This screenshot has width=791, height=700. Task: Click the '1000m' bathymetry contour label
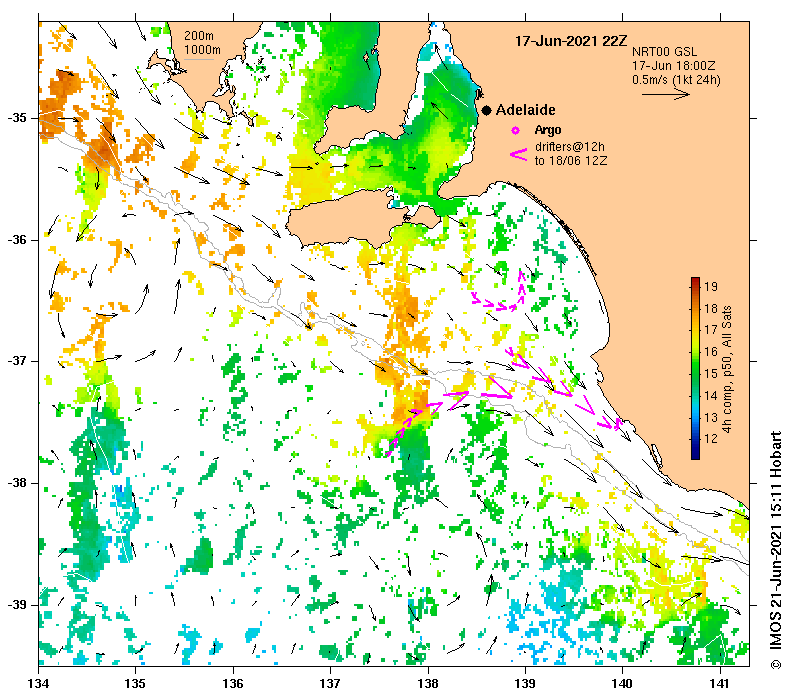point(202,50)
